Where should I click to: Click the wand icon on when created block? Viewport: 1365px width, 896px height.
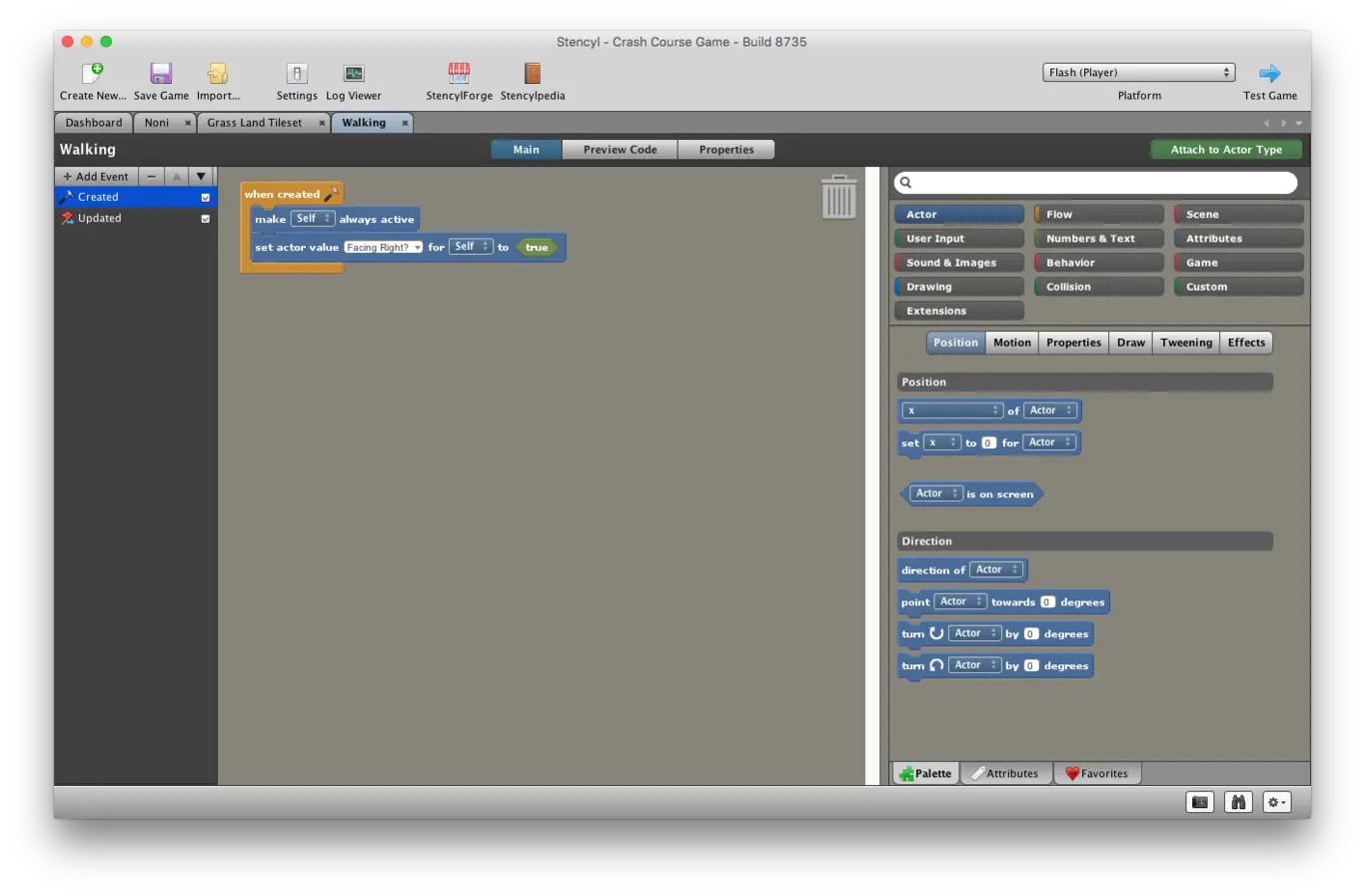(332, 194)
